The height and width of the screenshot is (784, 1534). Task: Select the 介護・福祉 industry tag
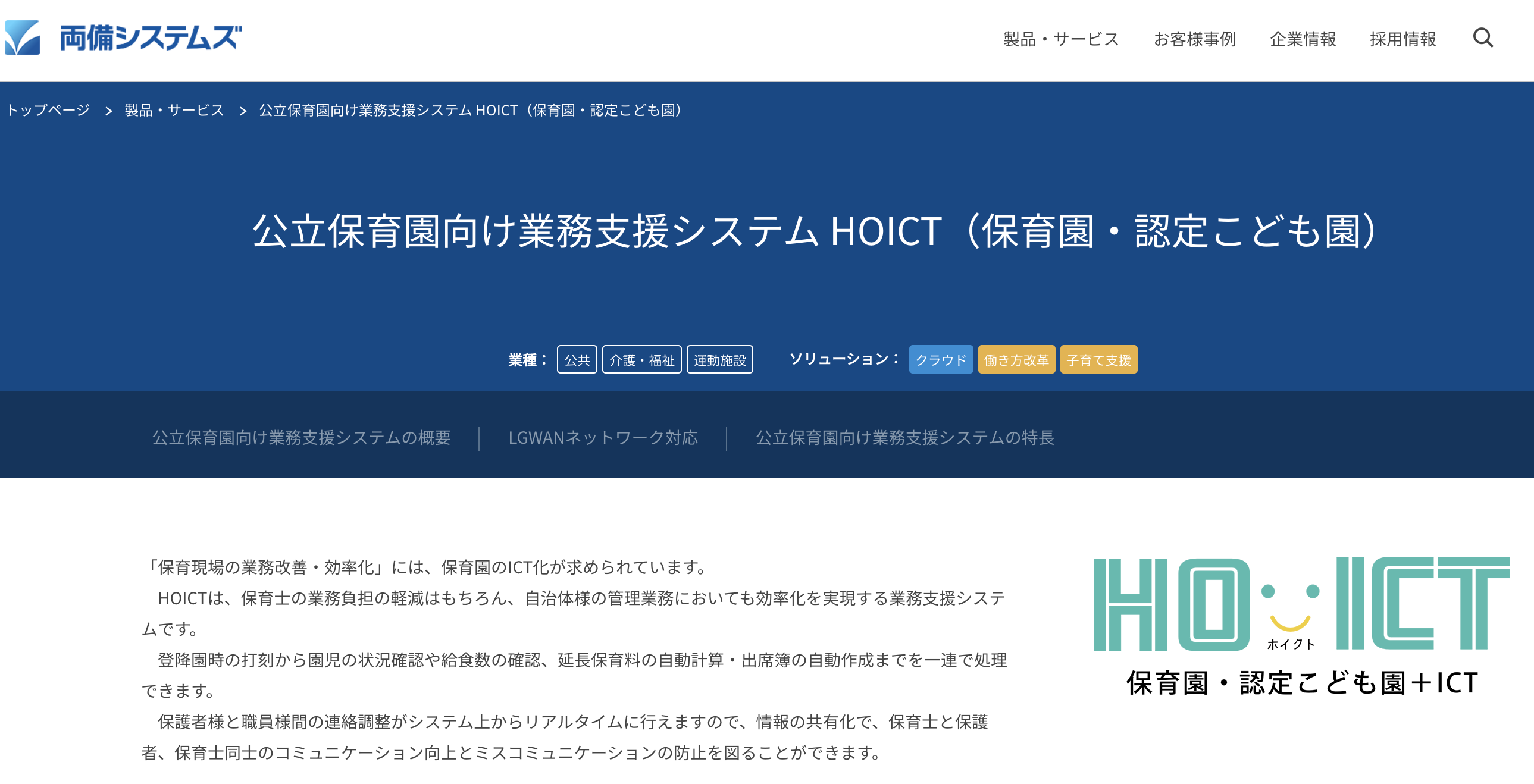[x=642, y=359]
